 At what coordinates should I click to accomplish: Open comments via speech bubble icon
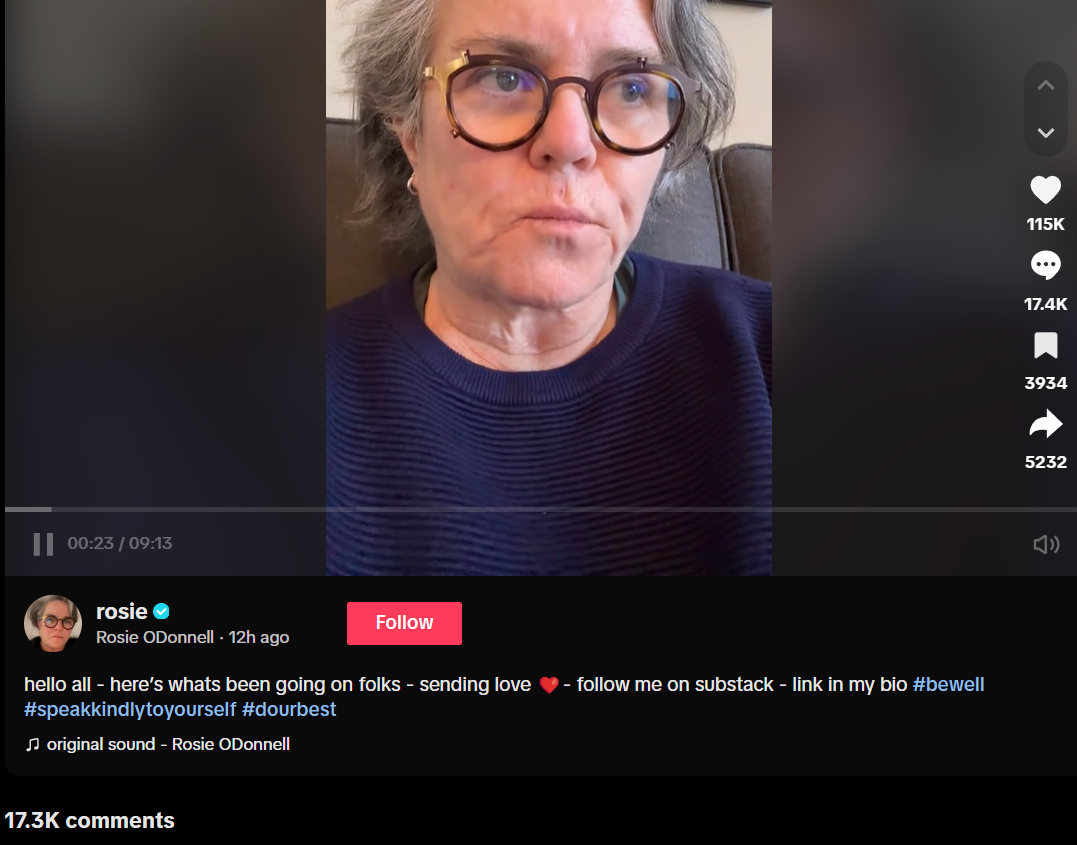(x=1045, y=265)
